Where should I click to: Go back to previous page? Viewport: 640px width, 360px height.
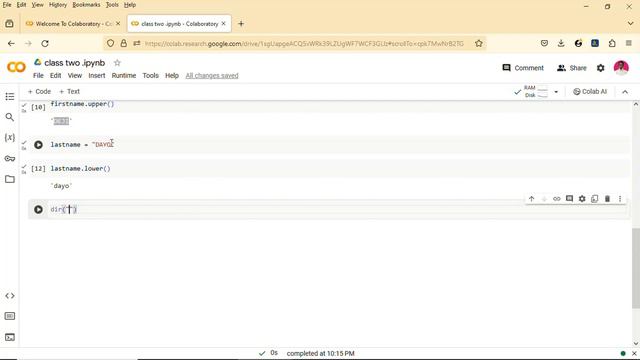(11, 43)
